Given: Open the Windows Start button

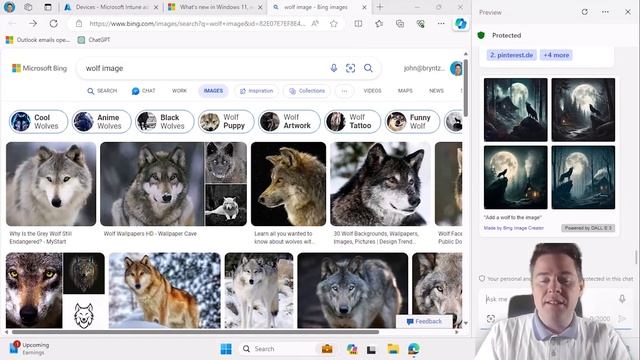Looking at the screenshot, I should tap(226, 349).
